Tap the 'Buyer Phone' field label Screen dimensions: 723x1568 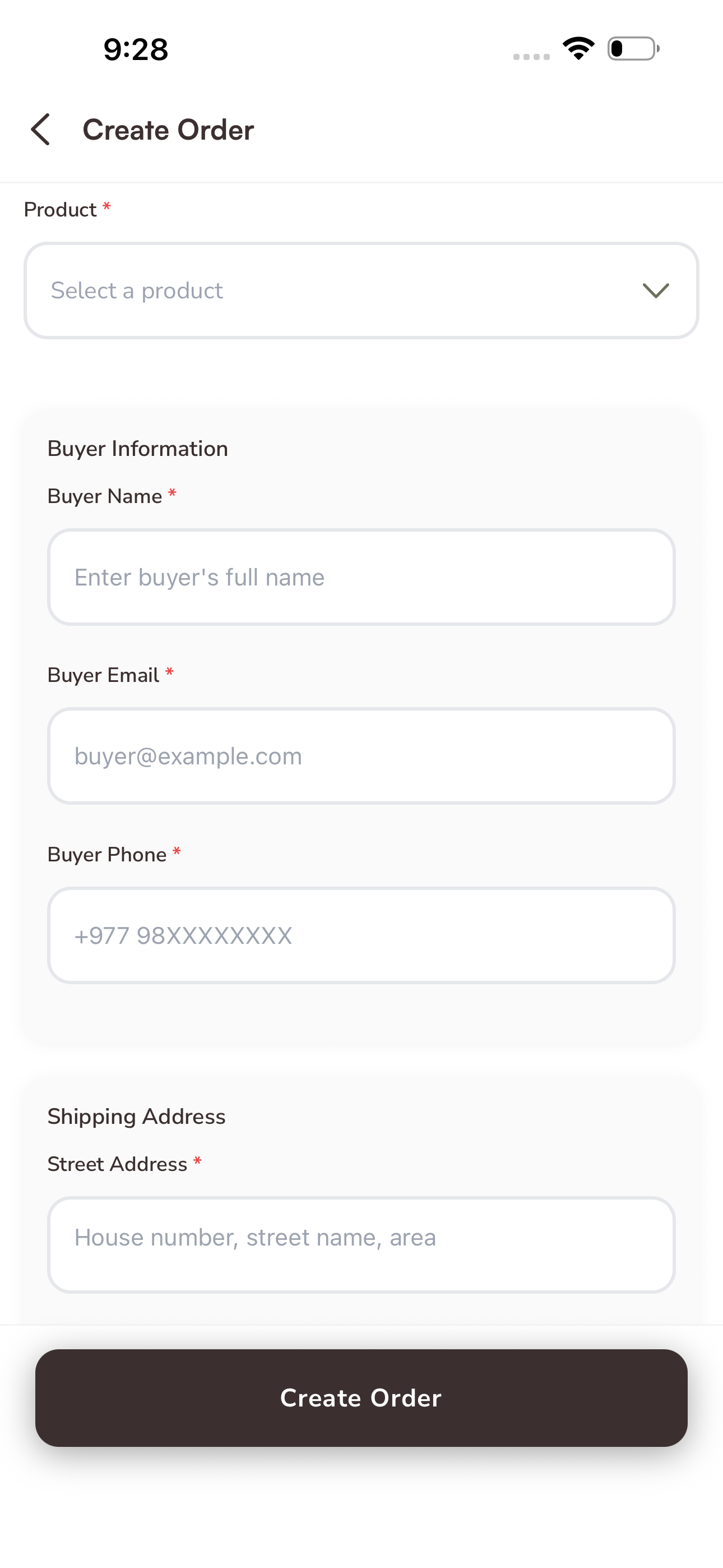tap(106, 854)
